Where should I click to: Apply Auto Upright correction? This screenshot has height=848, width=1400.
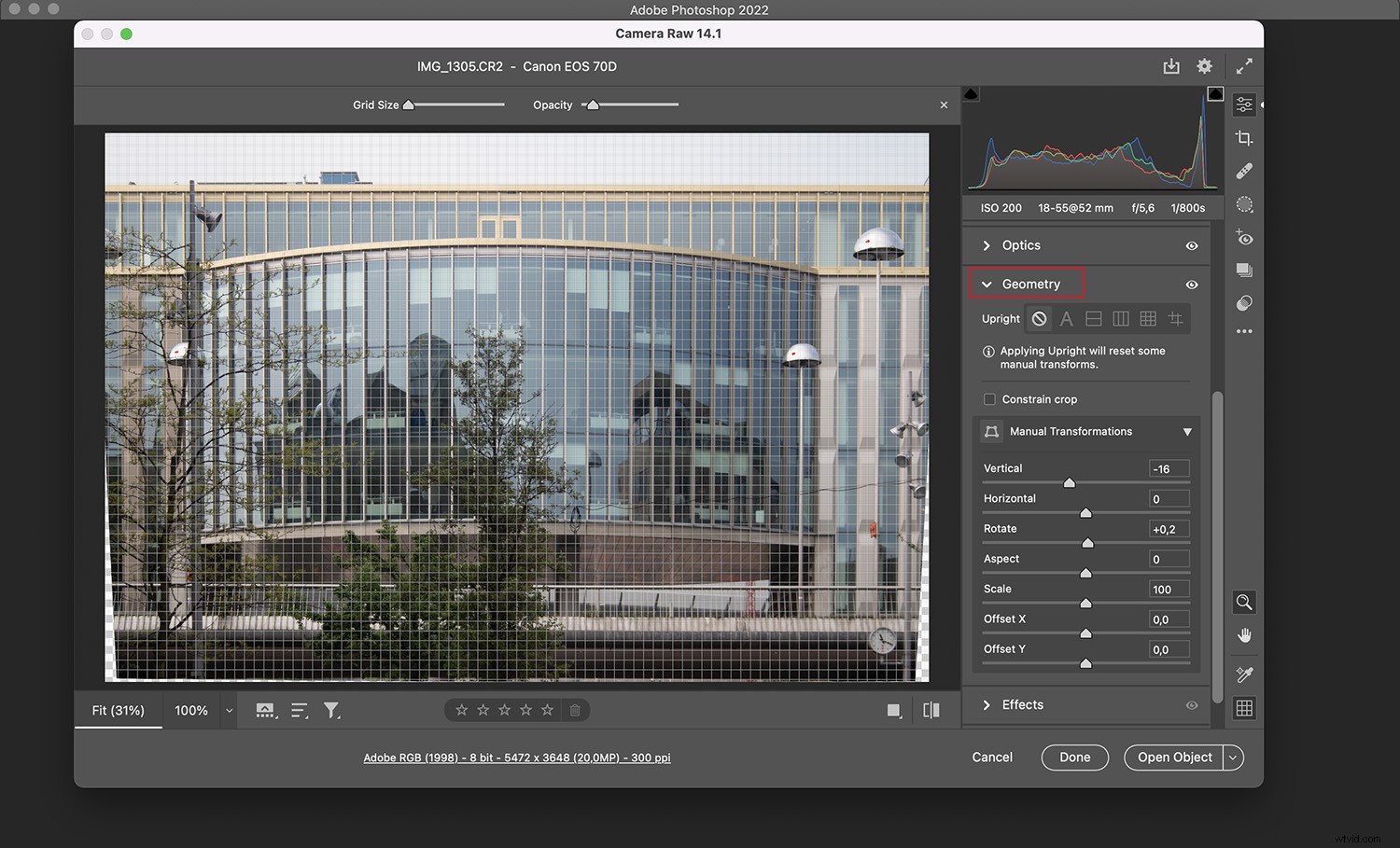[x=1066, y=318]
